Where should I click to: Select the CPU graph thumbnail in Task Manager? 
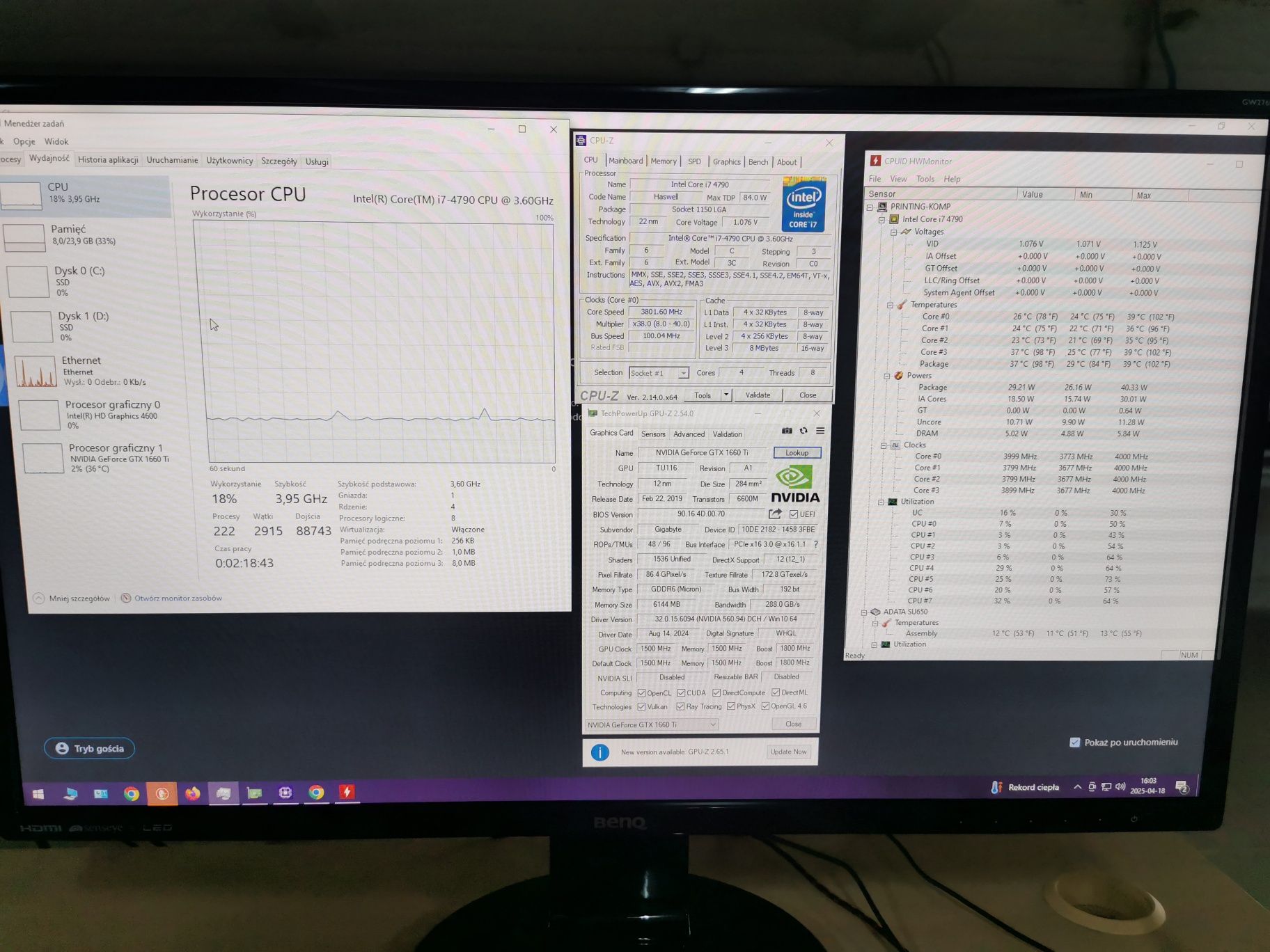click(x=22, y=196)
